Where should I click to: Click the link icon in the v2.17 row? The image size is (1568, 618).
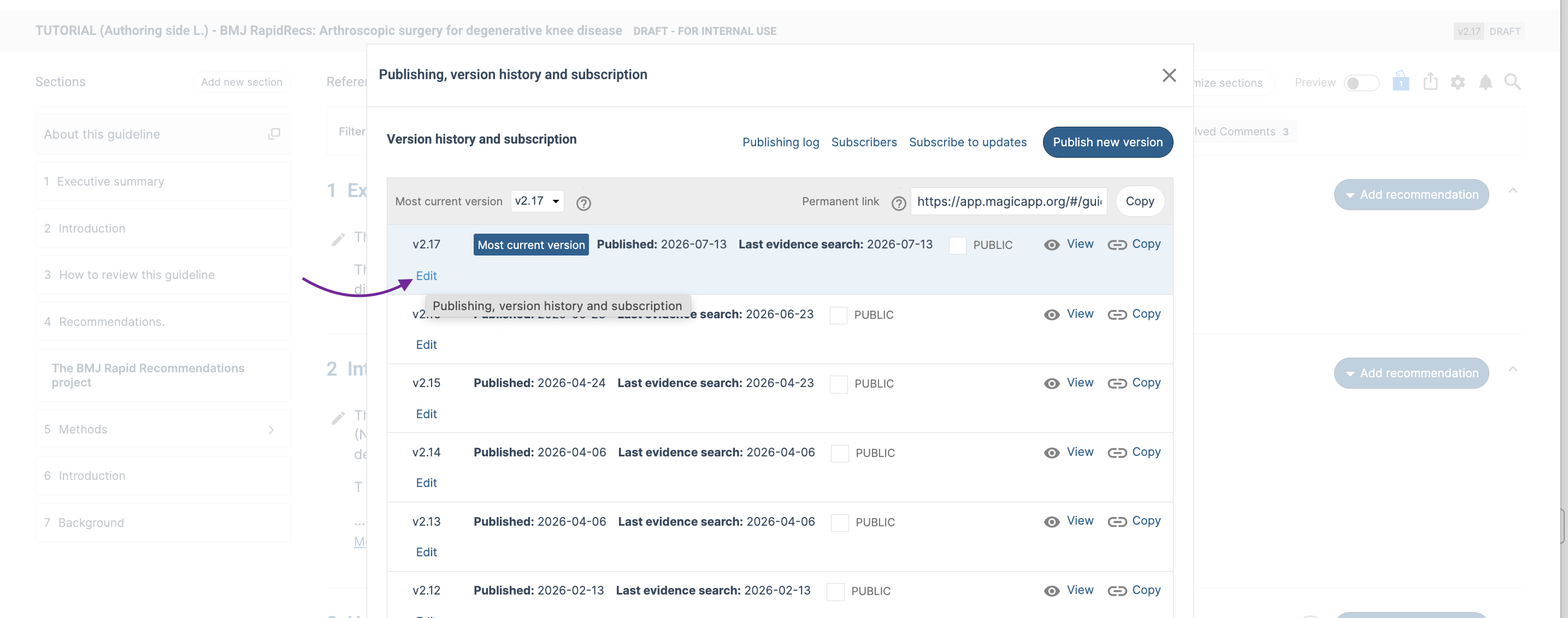(1117, 245)
